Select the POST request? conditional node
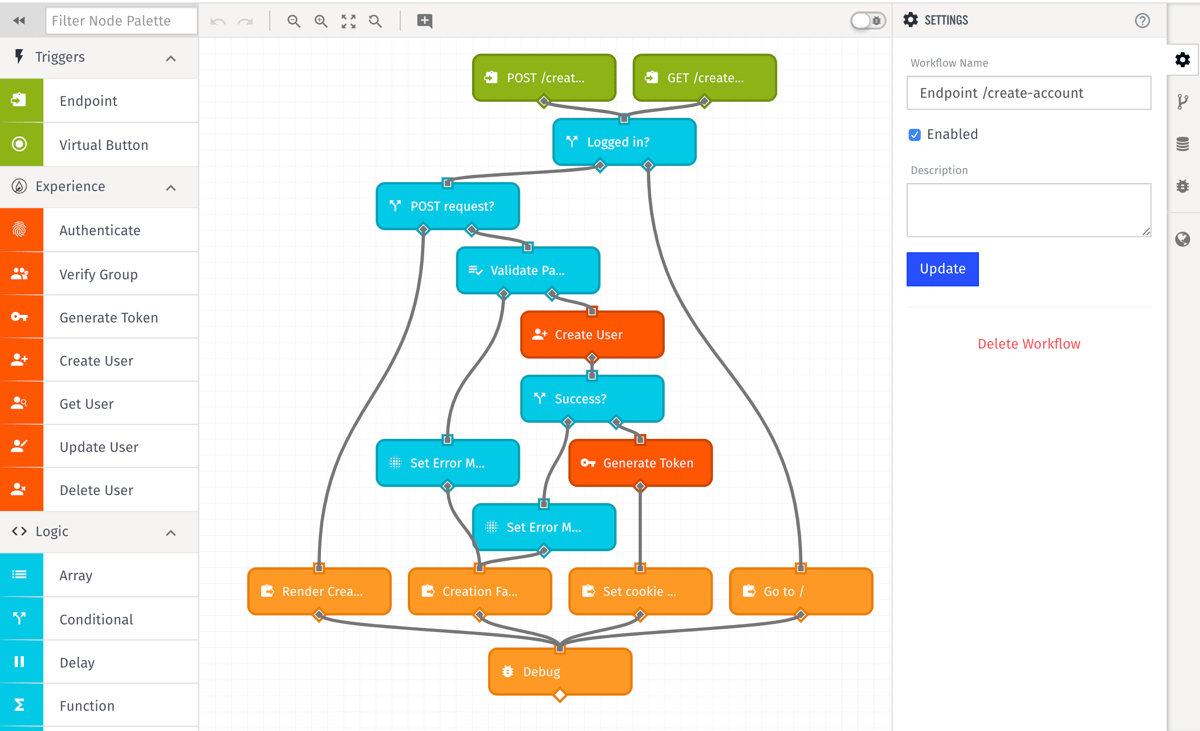 click(448, 206)
